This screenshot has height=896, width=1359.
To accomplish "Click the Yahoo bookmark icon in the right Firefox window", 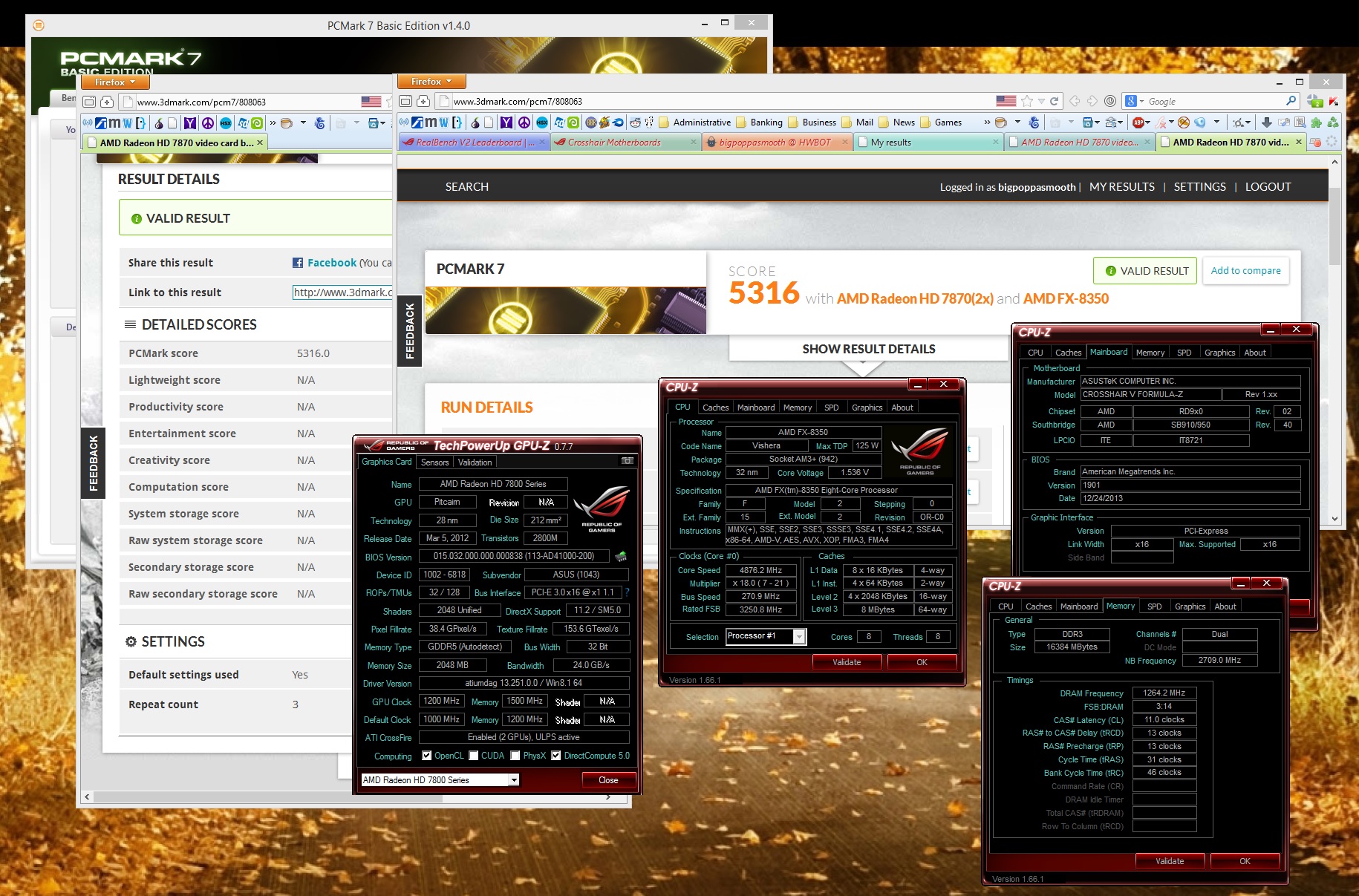I will (x=506, y=122).
